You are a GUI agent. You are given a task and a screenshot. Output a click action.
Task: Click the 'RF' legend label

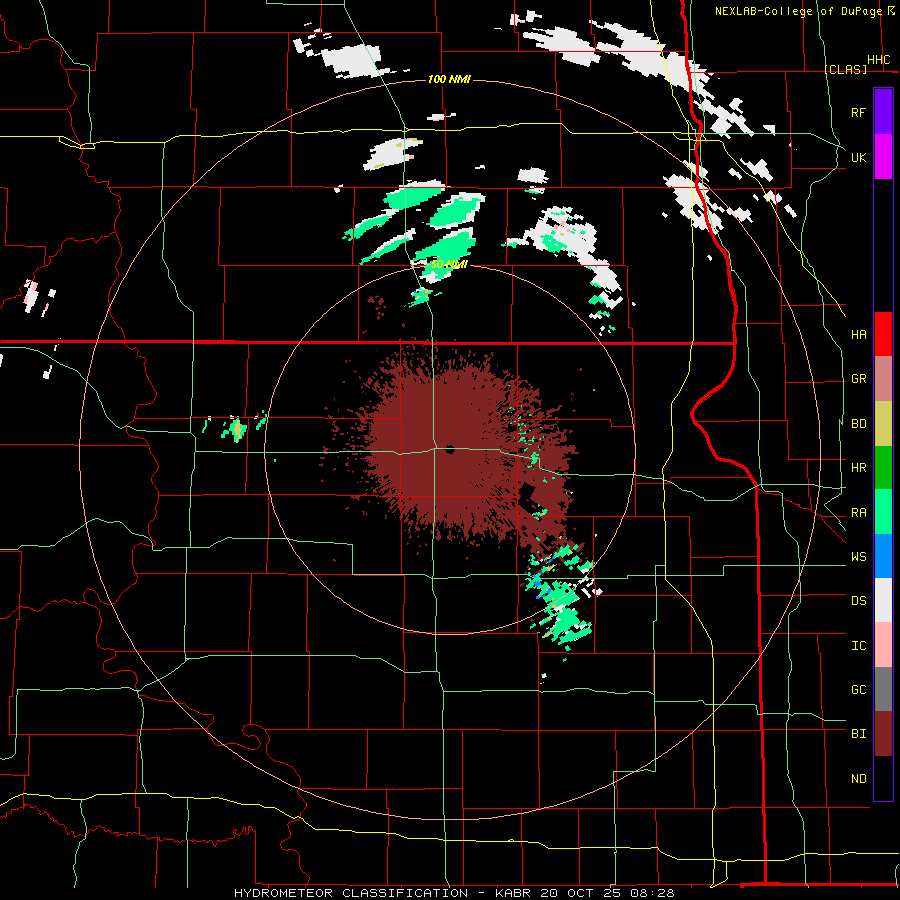point(858,112)
